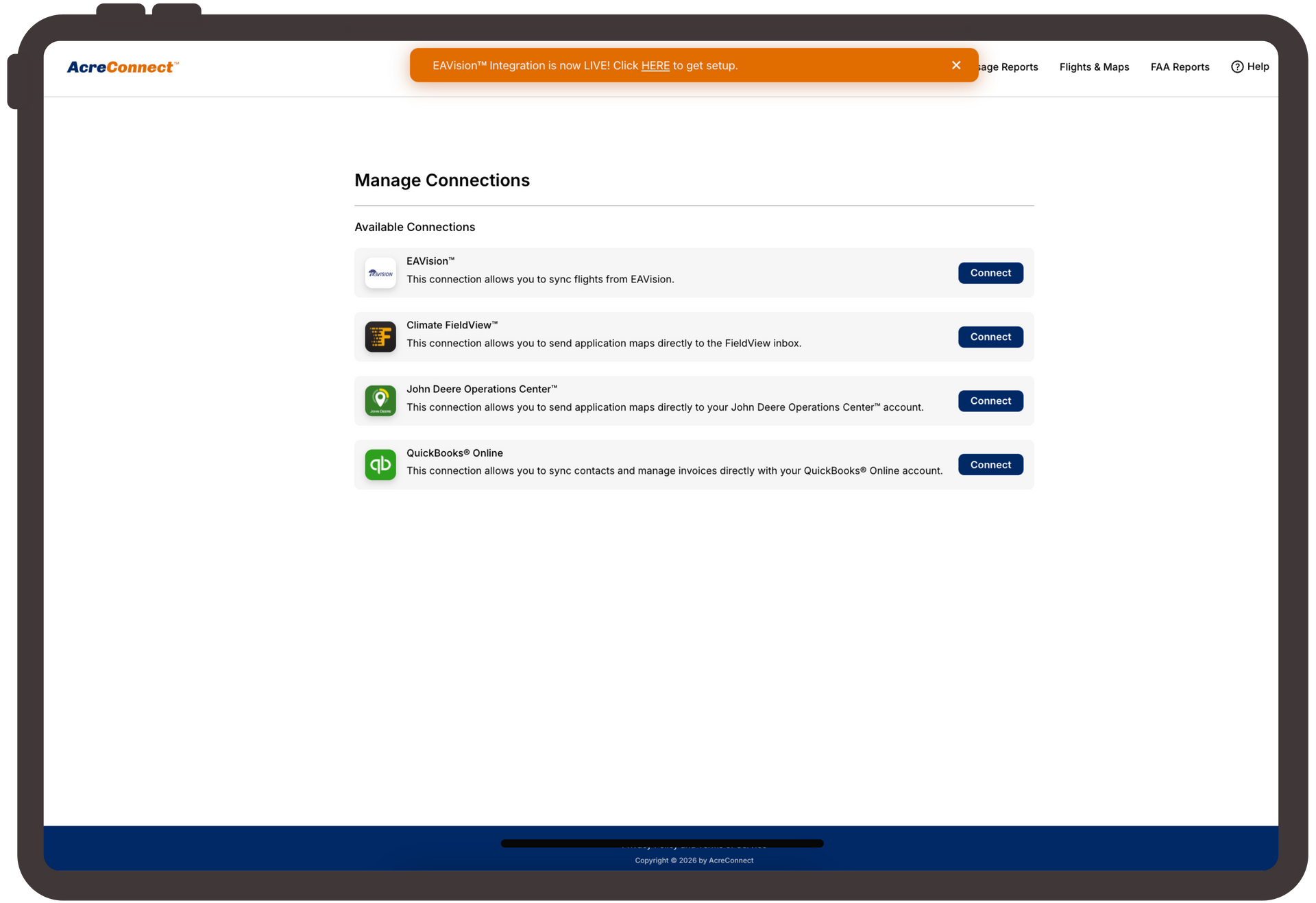Open the Flights & Maps menu

(1094, 67)
